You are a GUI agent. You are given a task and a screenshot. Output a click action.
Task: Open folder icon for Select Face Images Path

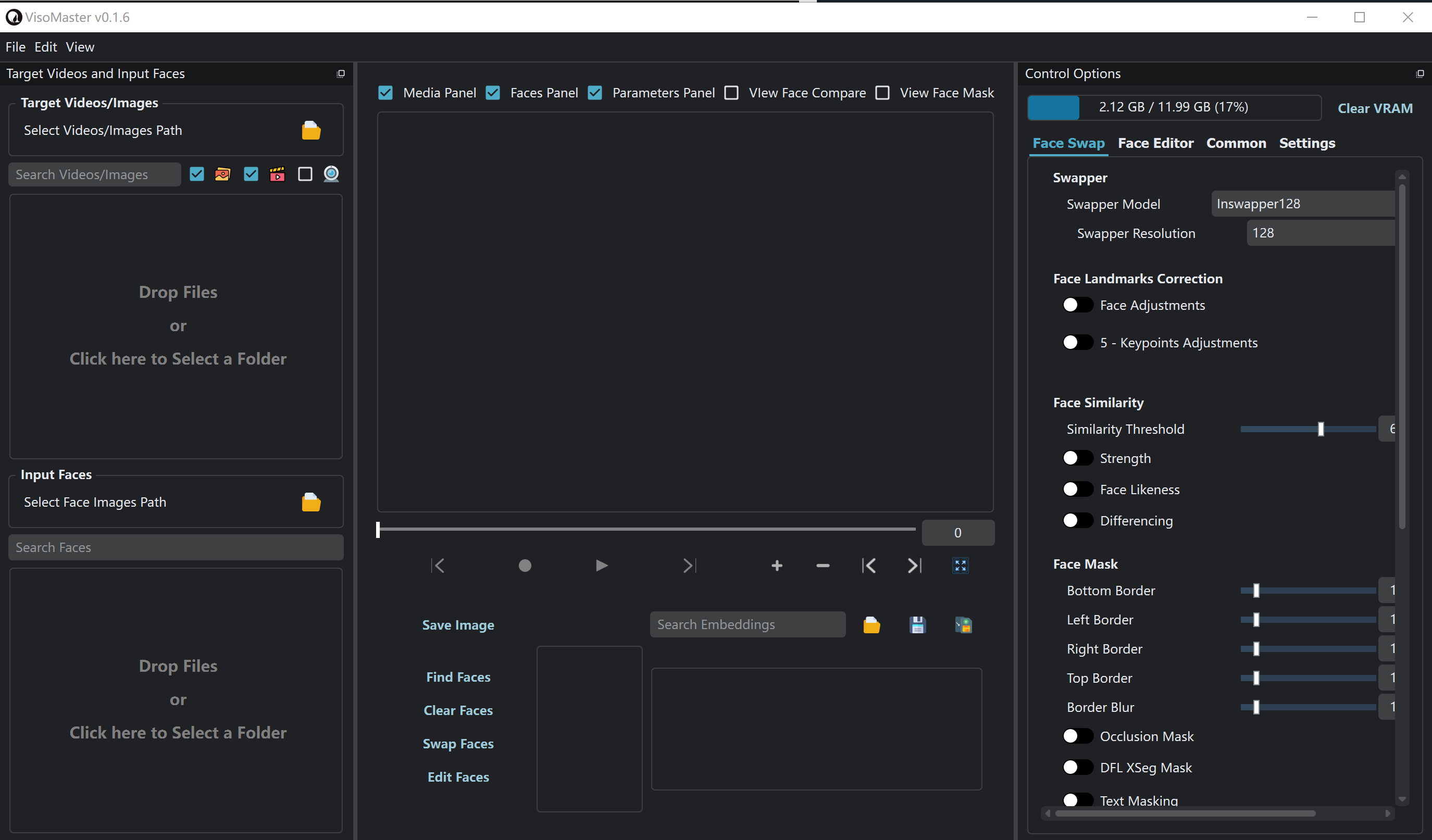pyautogui.click(x=311, y=503)
